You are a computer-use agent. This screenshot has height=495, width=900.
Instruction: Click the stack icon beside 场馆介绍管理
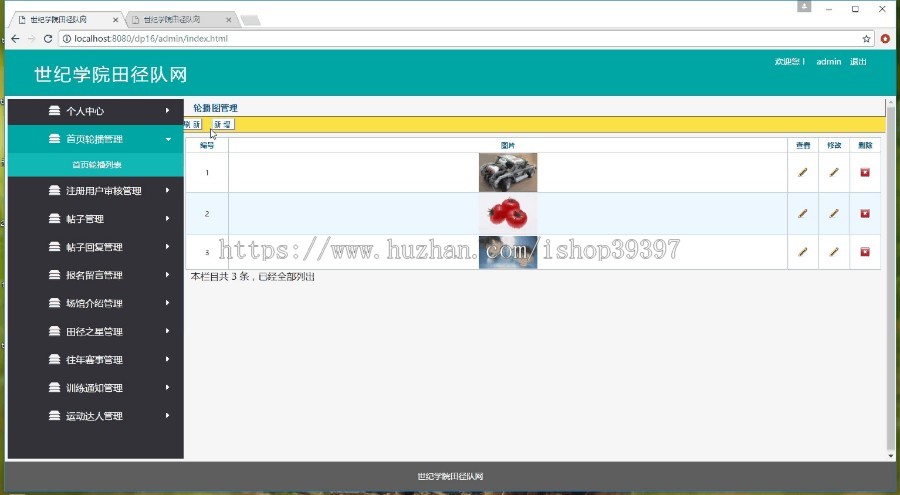click(x=55, y=303)
